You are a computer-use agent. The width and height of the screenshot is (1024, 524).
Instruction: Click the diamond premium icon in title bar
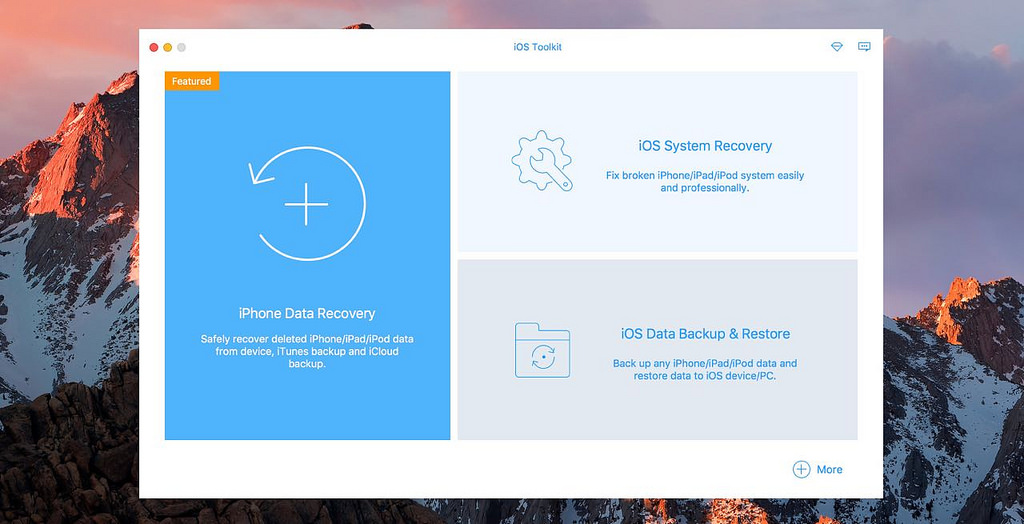click(837, 47)
